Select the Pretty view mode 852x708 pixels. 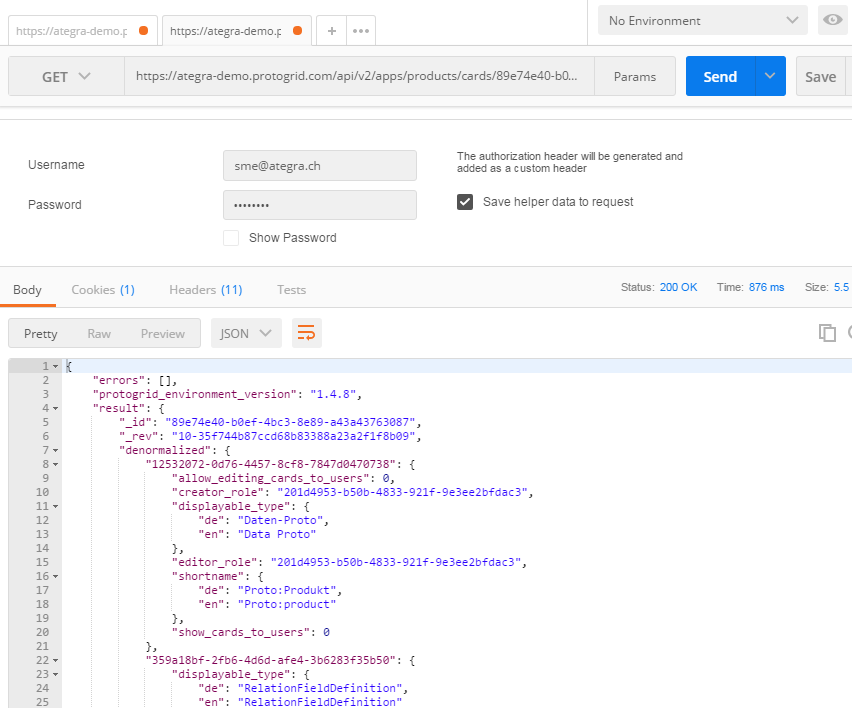click(41, 334)
